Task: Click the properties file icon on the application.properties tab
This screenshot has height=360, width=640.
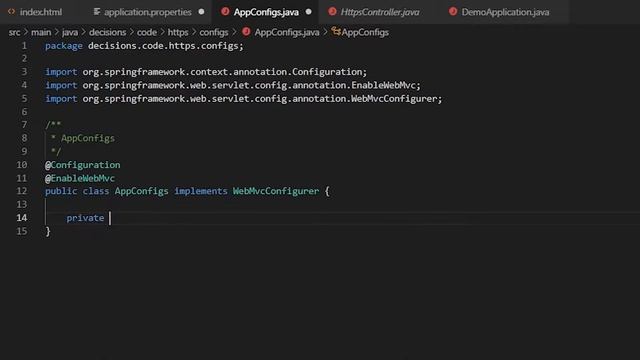Action: click(x=97, y=11)
